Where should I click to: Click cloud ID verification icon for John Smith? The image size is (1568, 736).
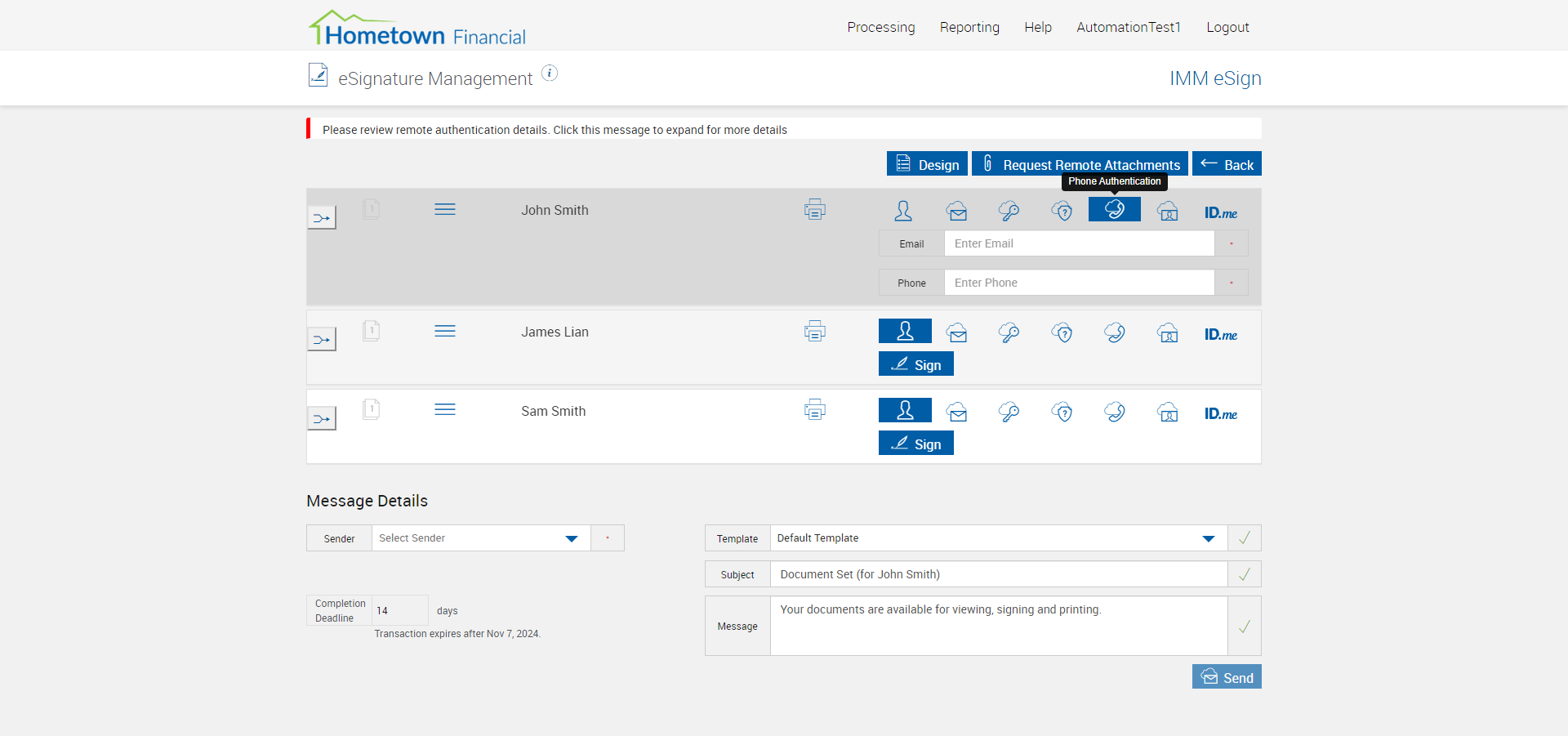pyautogui.click(x=1168, y=212)
